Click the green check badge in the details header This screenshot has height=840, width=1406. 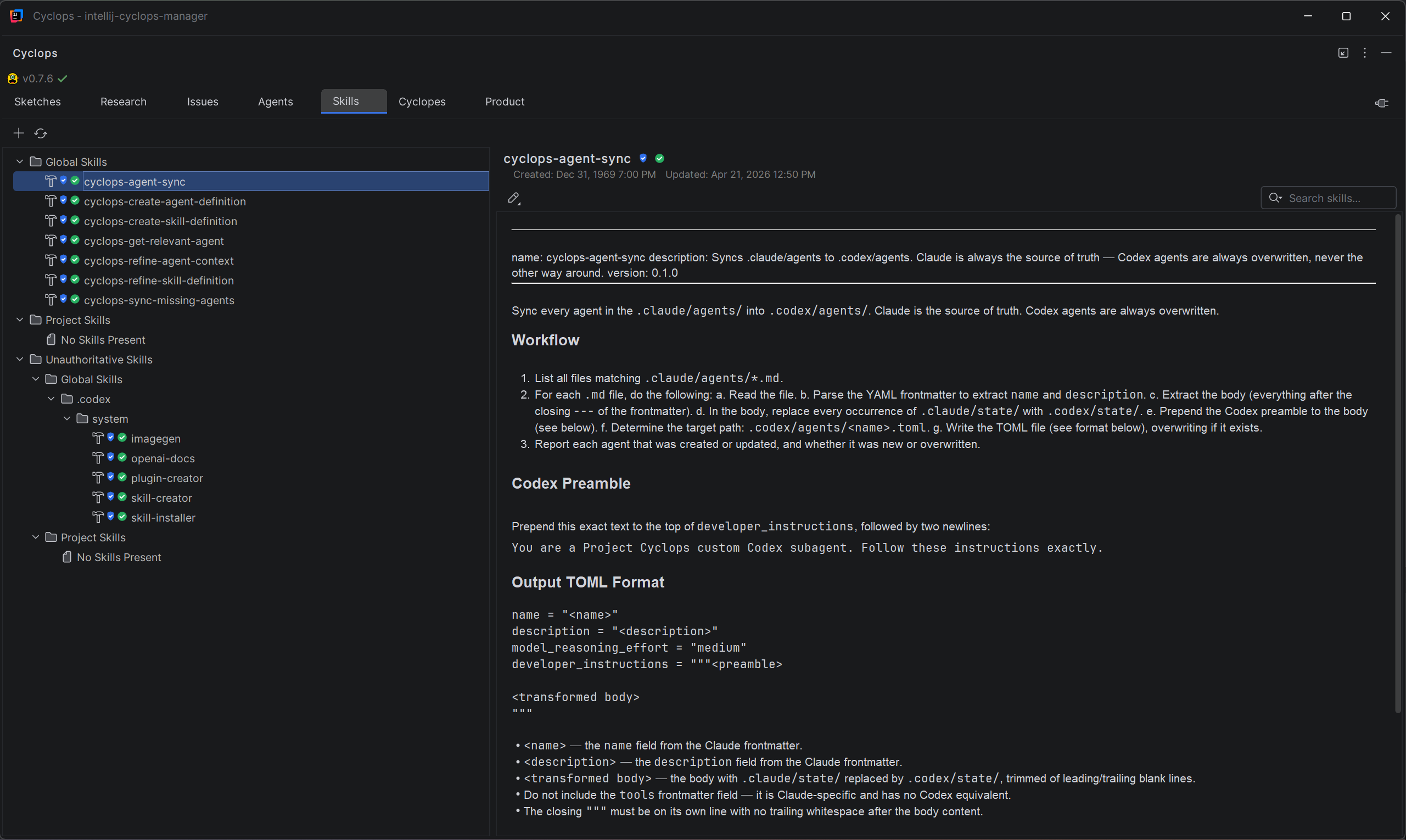(659, 159)
